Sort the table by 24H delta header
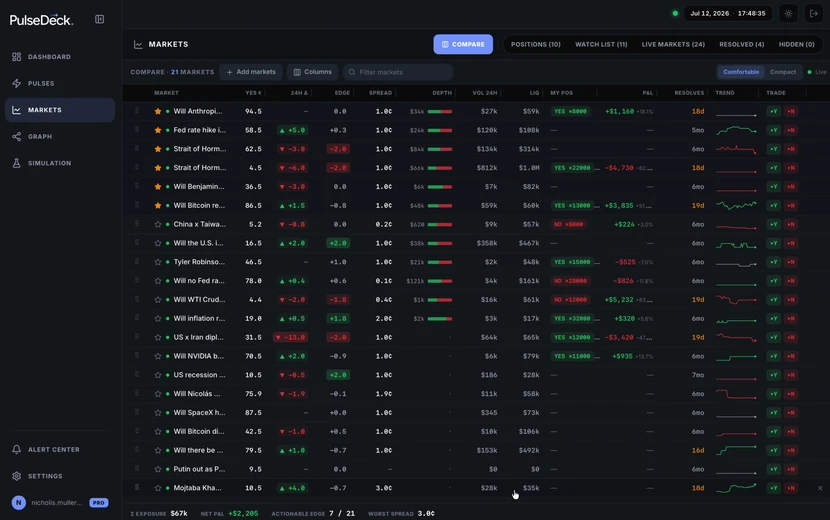Image resolution: width=830 pixels, height=520 pixels. click(x=299, y=93)
